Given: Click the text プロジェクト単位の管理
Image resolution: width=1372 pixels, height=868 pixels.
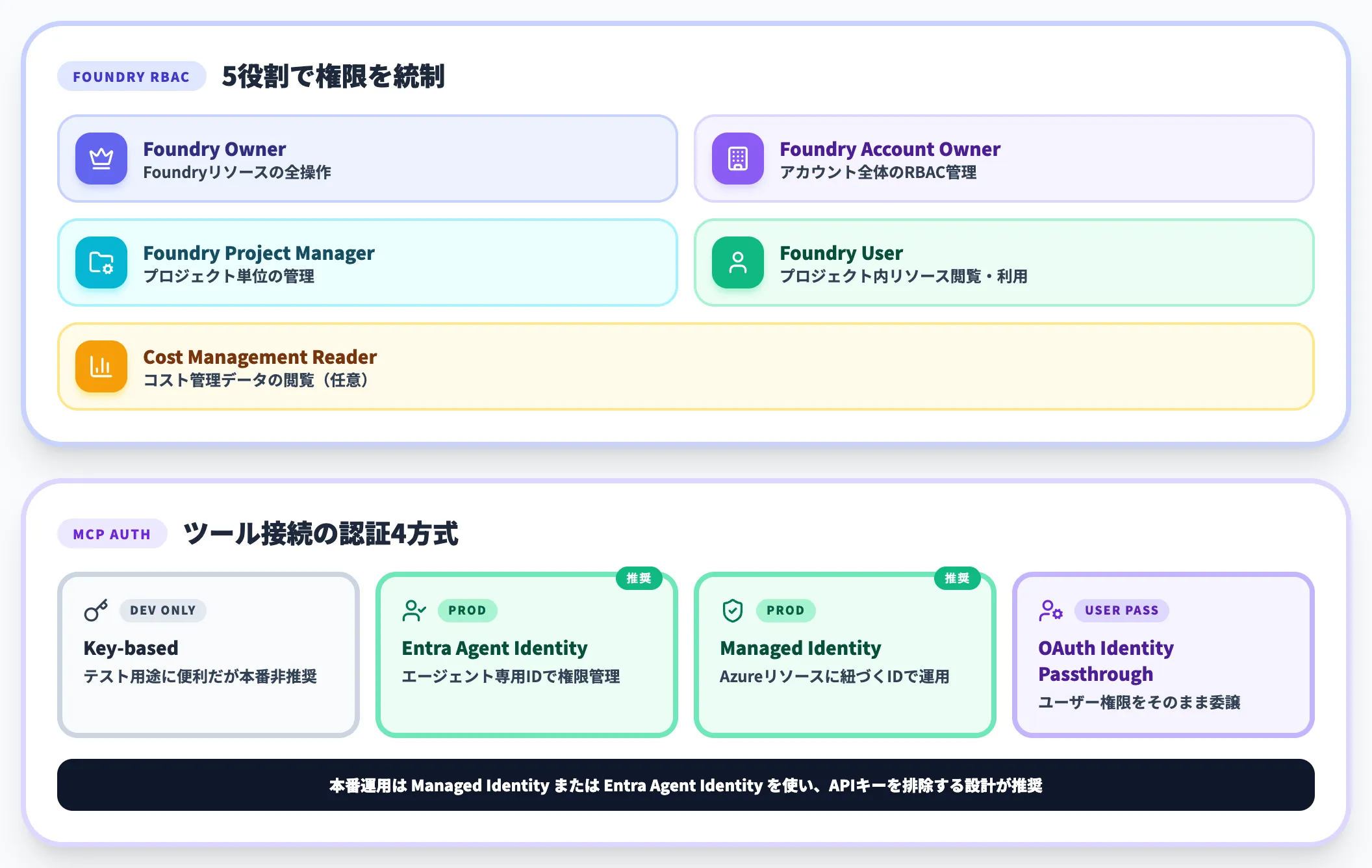Looking at the screenshot, I should pyautogui.click(x=229, y=276).
